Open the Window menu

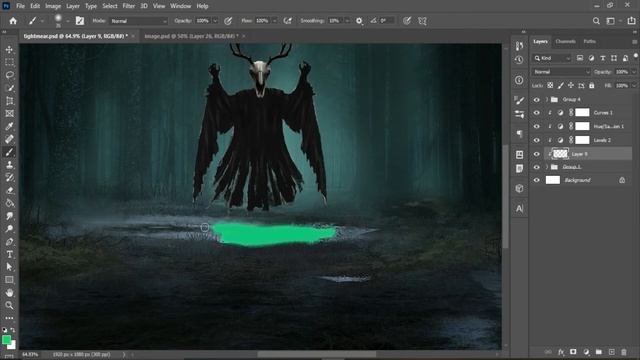pyautogui.click(x=180, y=6)
